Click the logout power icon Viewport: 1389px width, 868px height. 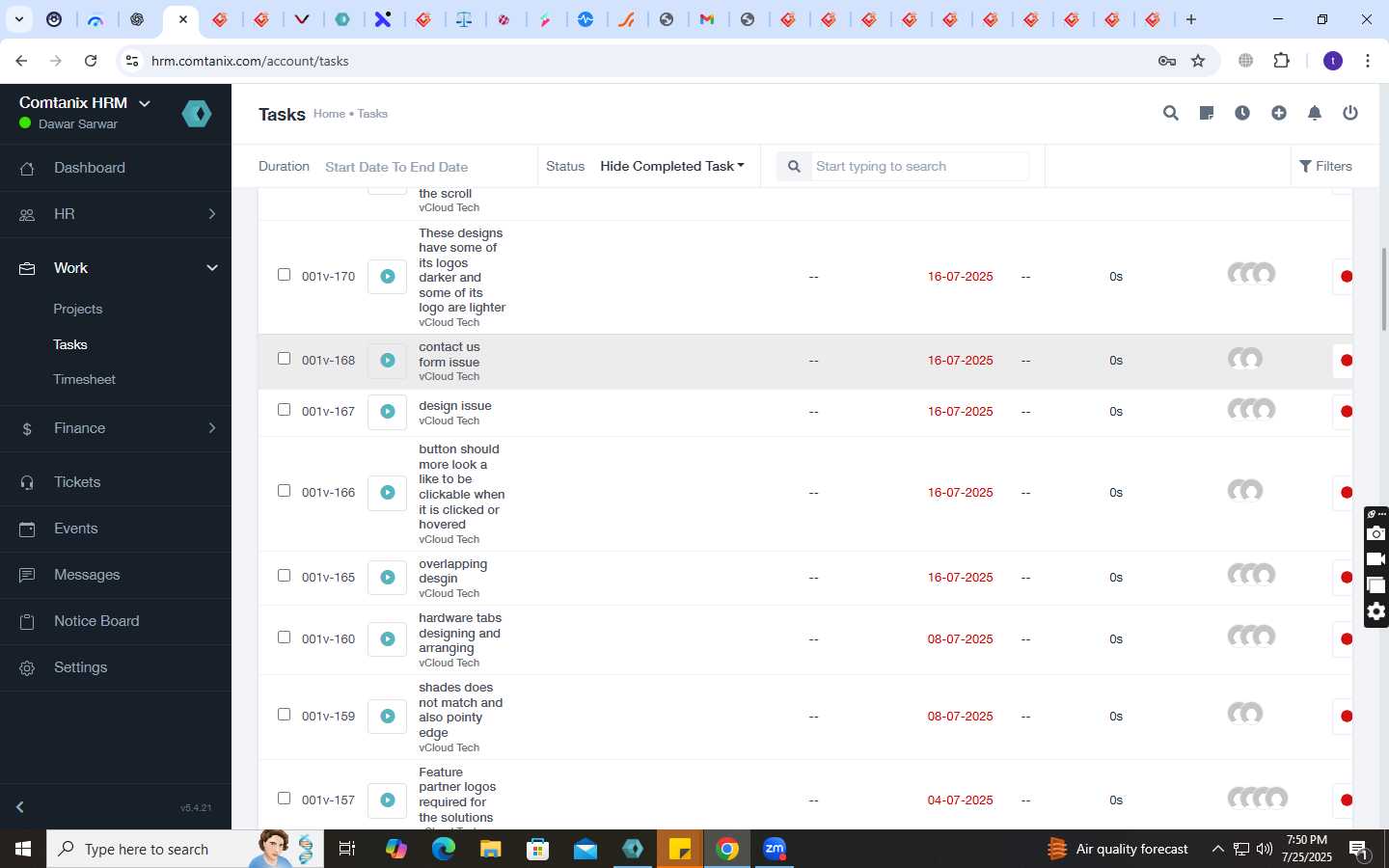pyautogui.click(x=1350, y=113)
